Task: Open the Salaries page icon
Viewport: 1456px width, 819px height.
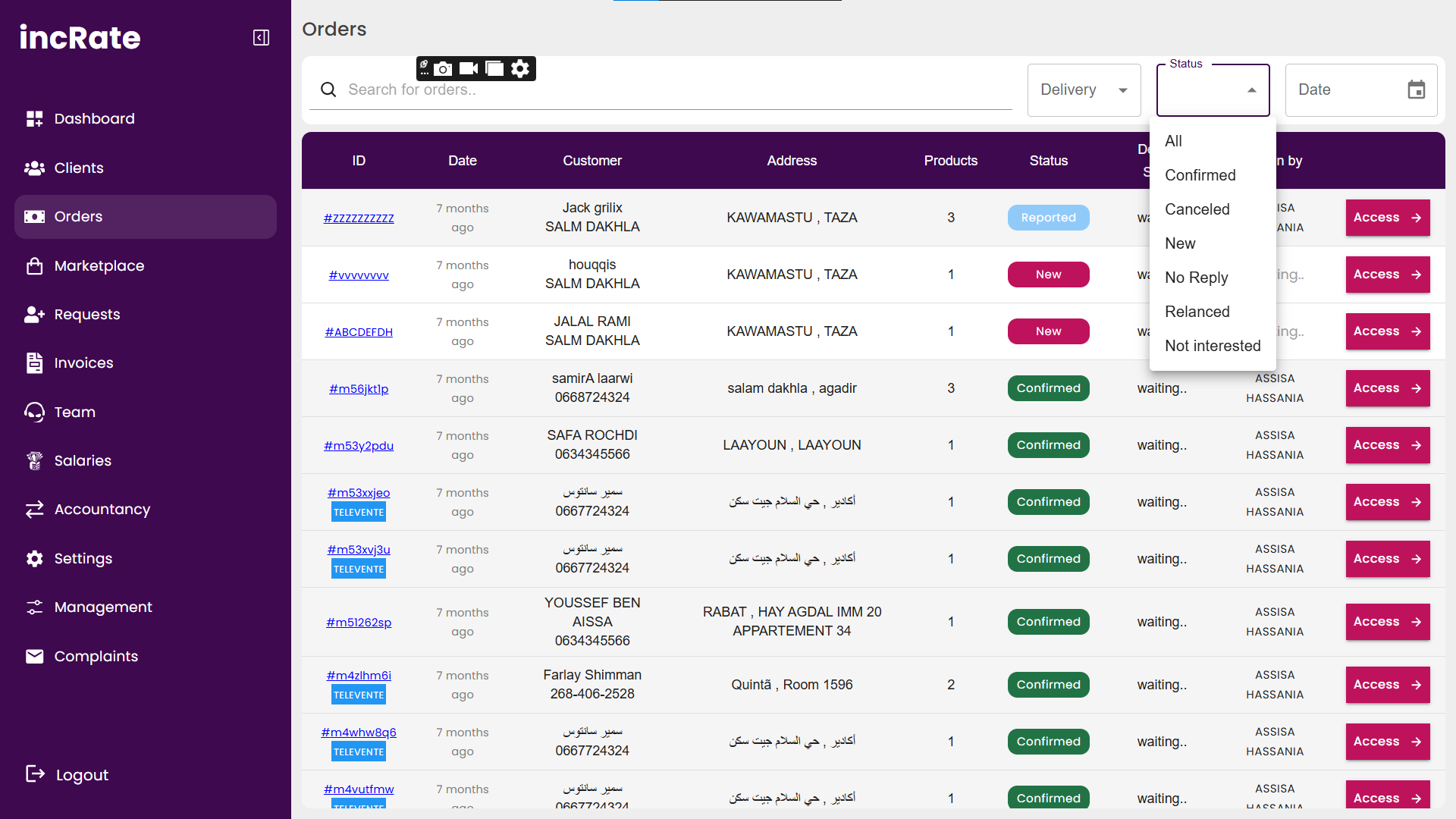Action: (35, 460)
